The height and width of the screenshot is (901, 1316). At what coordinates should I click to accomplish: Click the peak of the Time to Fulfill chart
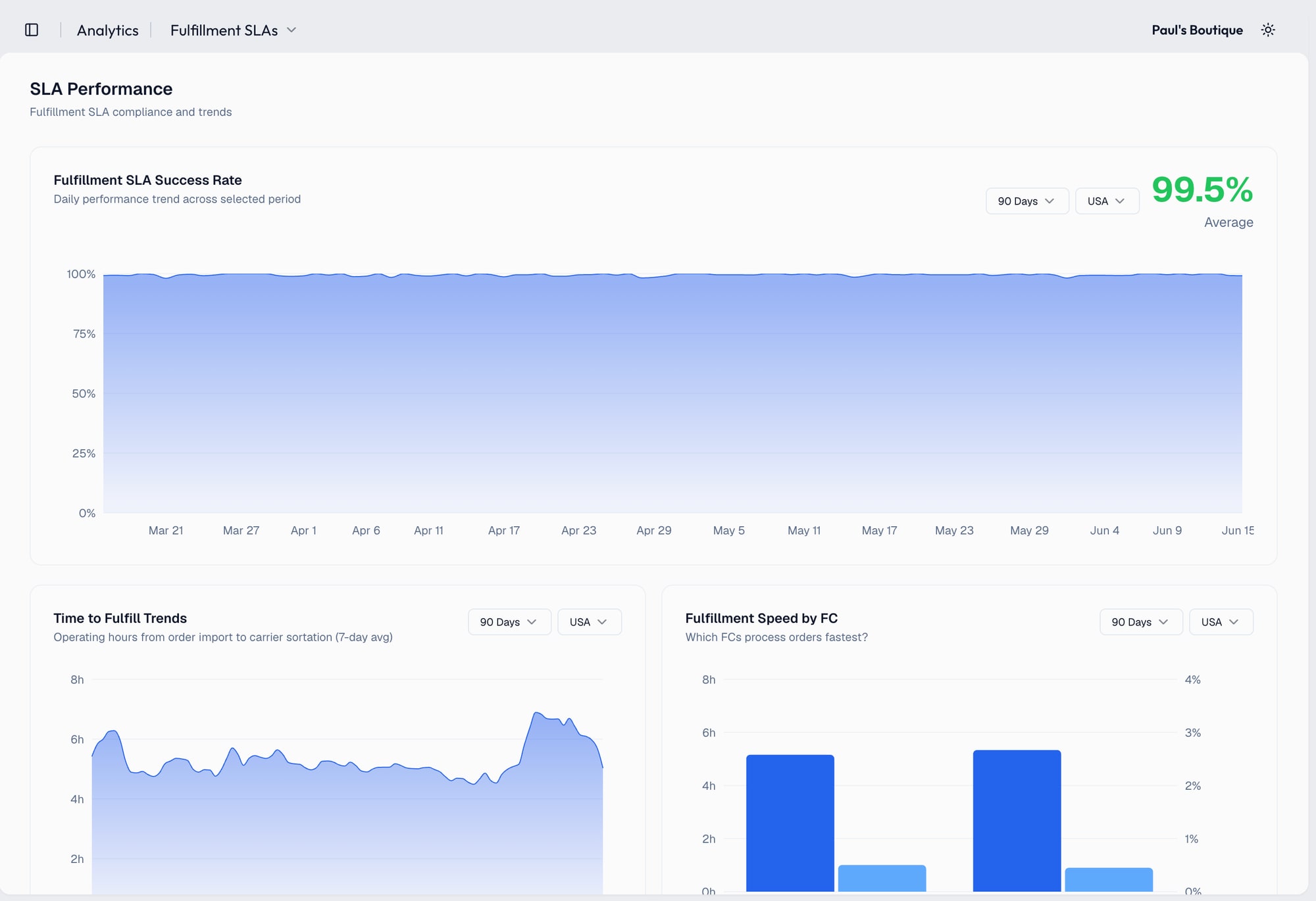(x=537, y=713)
